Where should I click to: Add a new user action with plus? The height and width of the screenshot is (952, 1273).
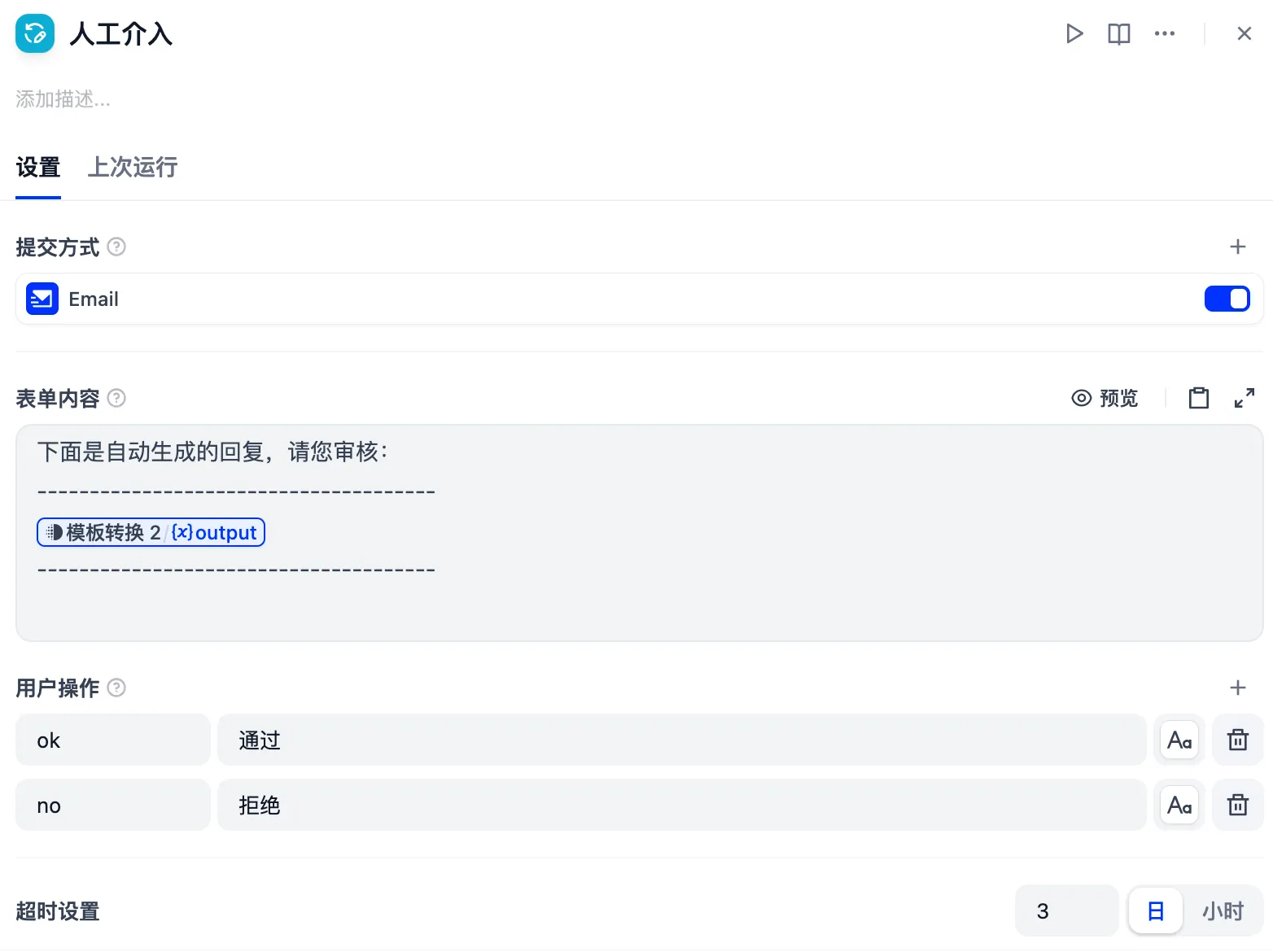(x=1238, y=688)
